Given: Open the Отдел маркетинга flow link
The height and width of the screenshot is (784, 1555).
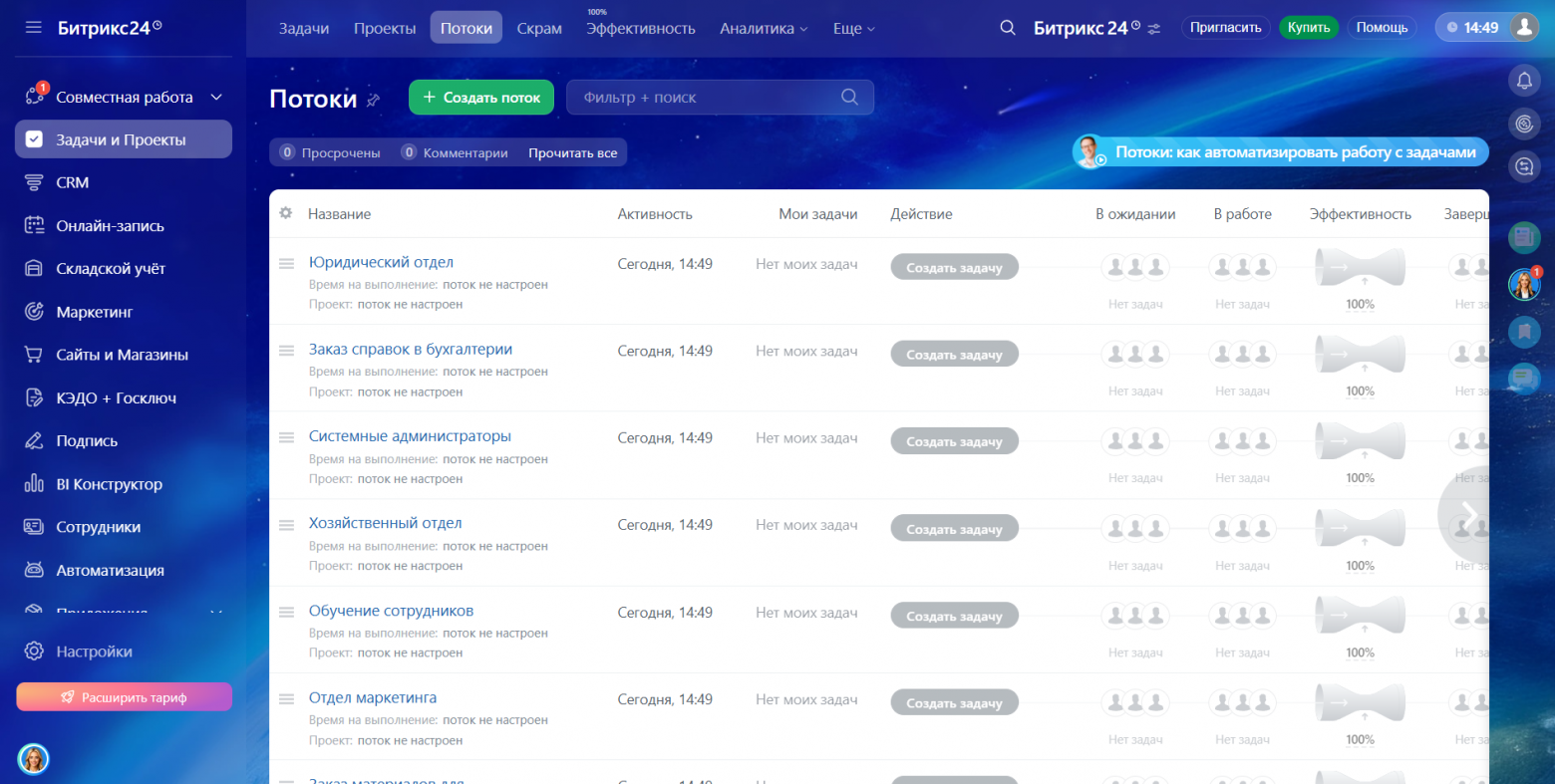Looking at the screenshot, I should [373, 697].
